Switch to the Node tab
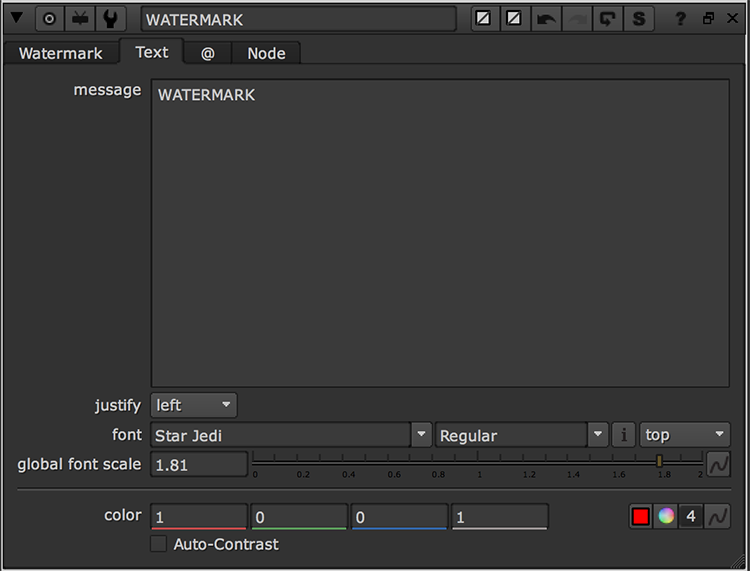 point(266,53)
